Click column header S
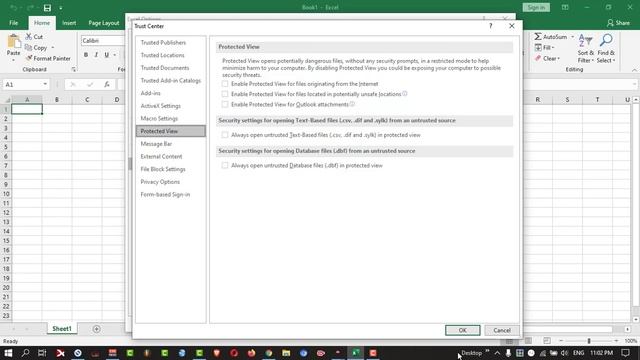The width and height of the screenshot is (640, 360). point(567,100)
